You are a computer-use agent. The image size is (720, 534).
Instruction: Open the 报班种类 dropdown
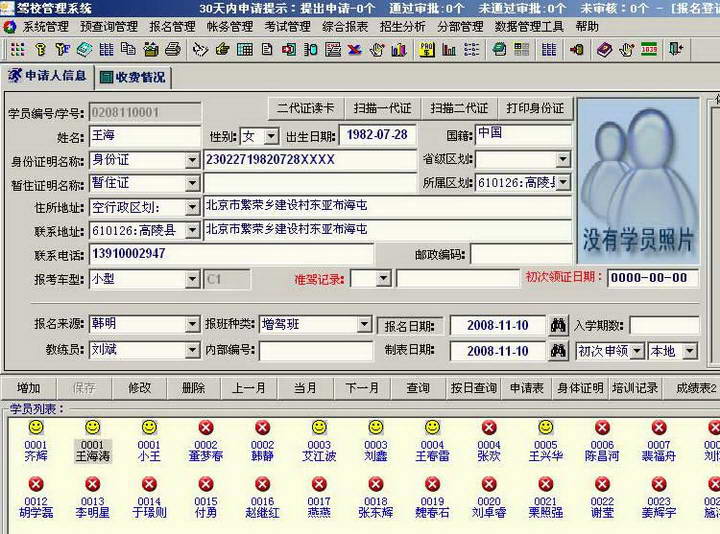(x=364, y=324)
